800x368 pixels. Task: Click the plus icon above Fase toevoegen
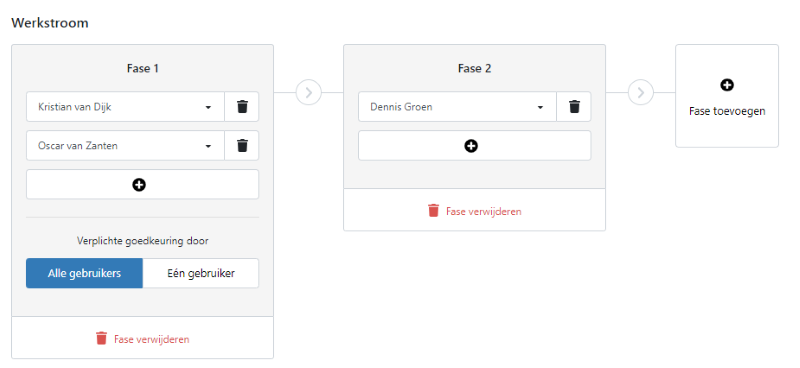click(x=727, y=85)
